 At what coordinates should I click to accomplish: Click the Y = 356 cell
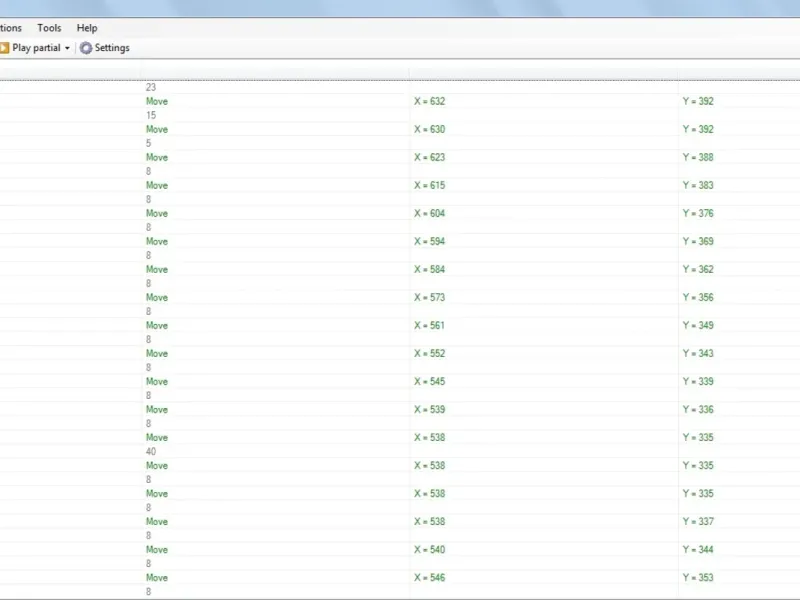coord(698,297)
